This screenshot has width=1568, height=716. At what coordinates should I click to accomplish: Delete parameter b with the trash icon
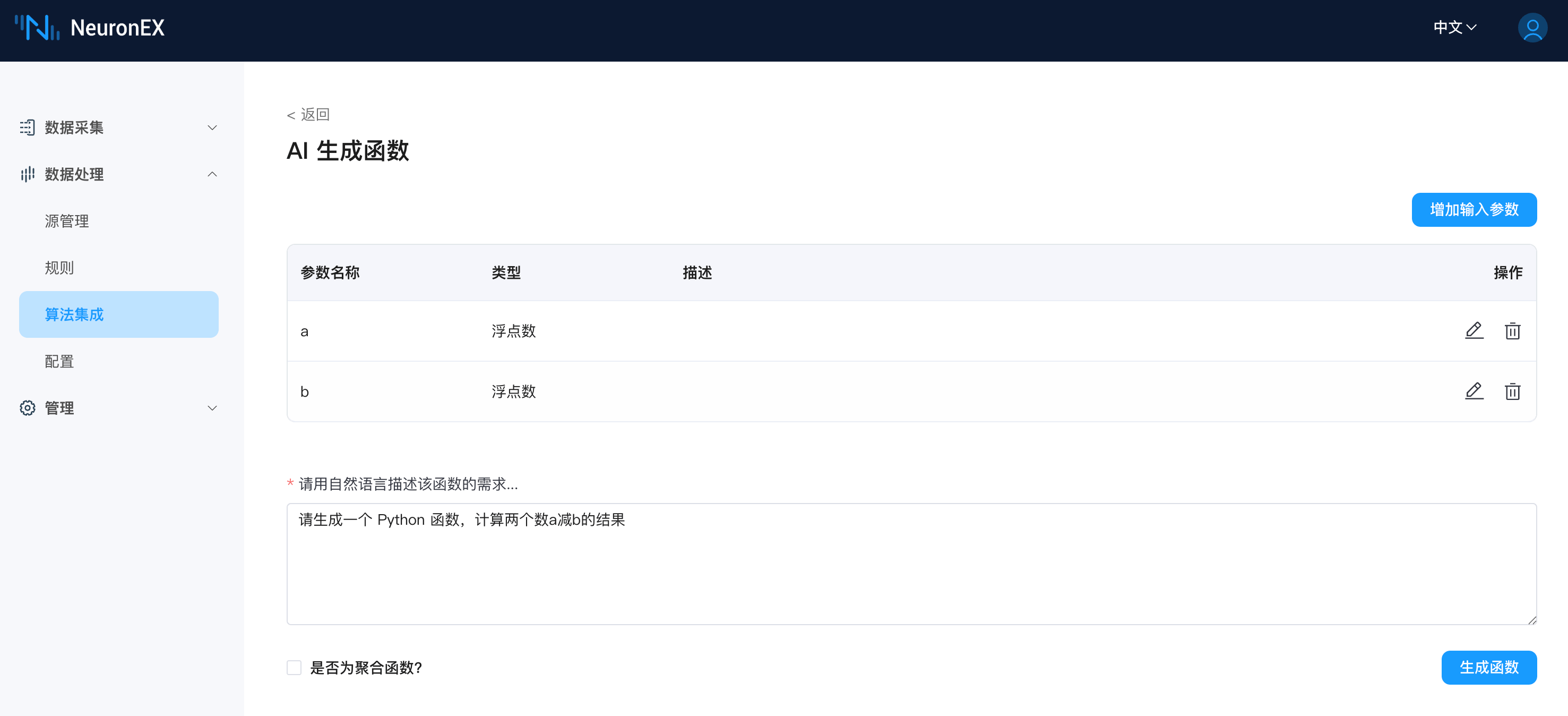coord(1512,391)
